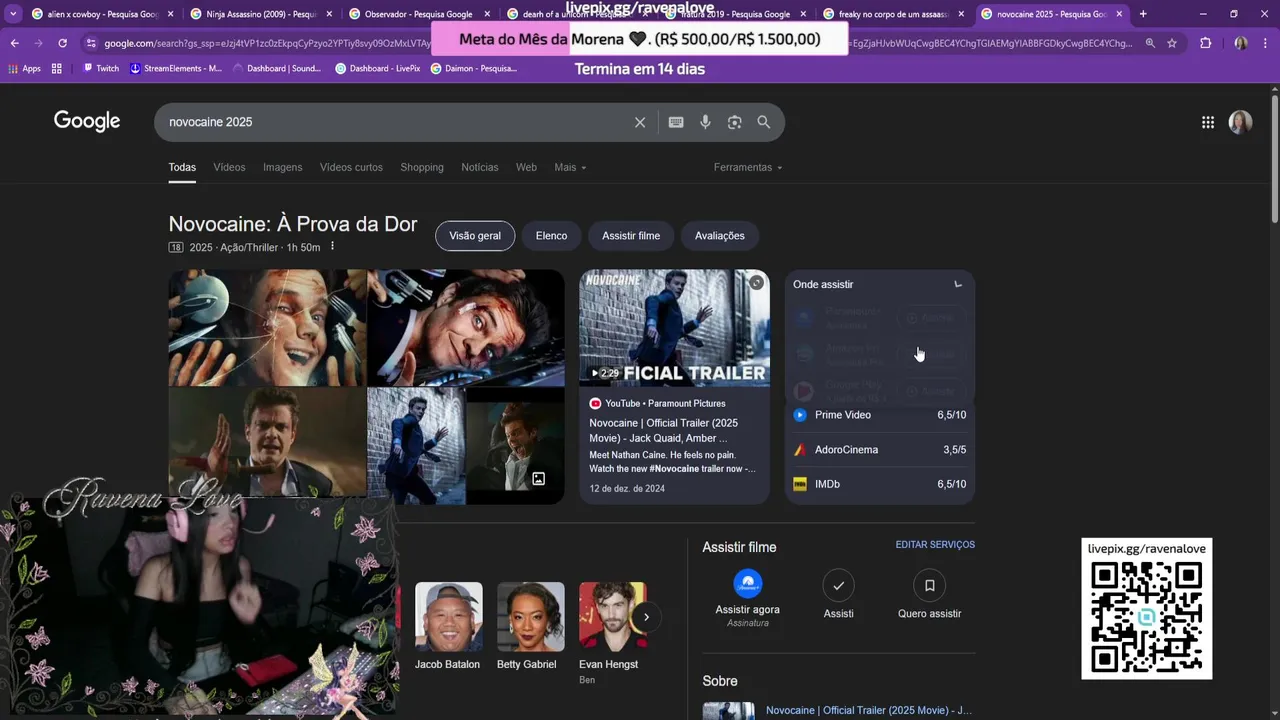Open the Daimon Pesquisa bookmark
This screenshot has width=1280, height=720.
pos(474,68)
